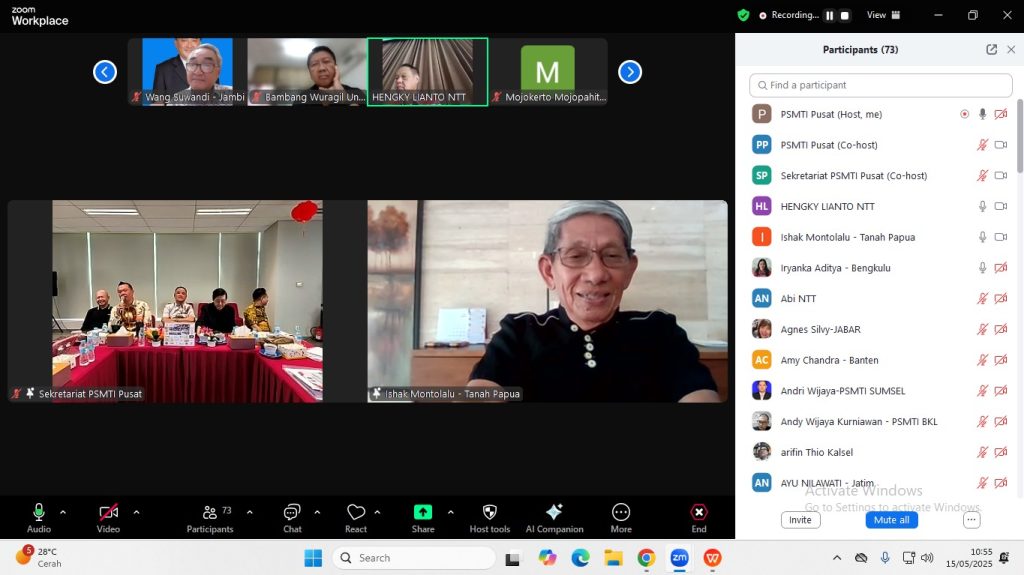Image resolution: width=1024 pixels, height=575 pixels.
Task: Select Bambang Wuragil video thumbnail
Action: pyautogui.click(x=307, y=71)
